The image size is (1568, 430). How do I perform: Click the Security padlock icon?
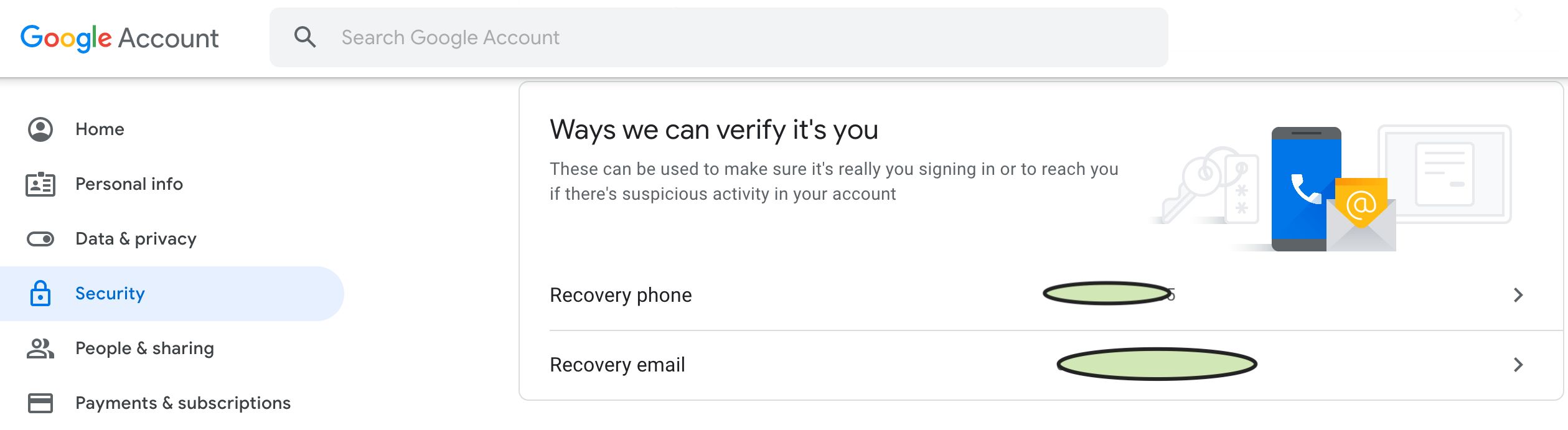pyautogui.click(x=40, y=293)
